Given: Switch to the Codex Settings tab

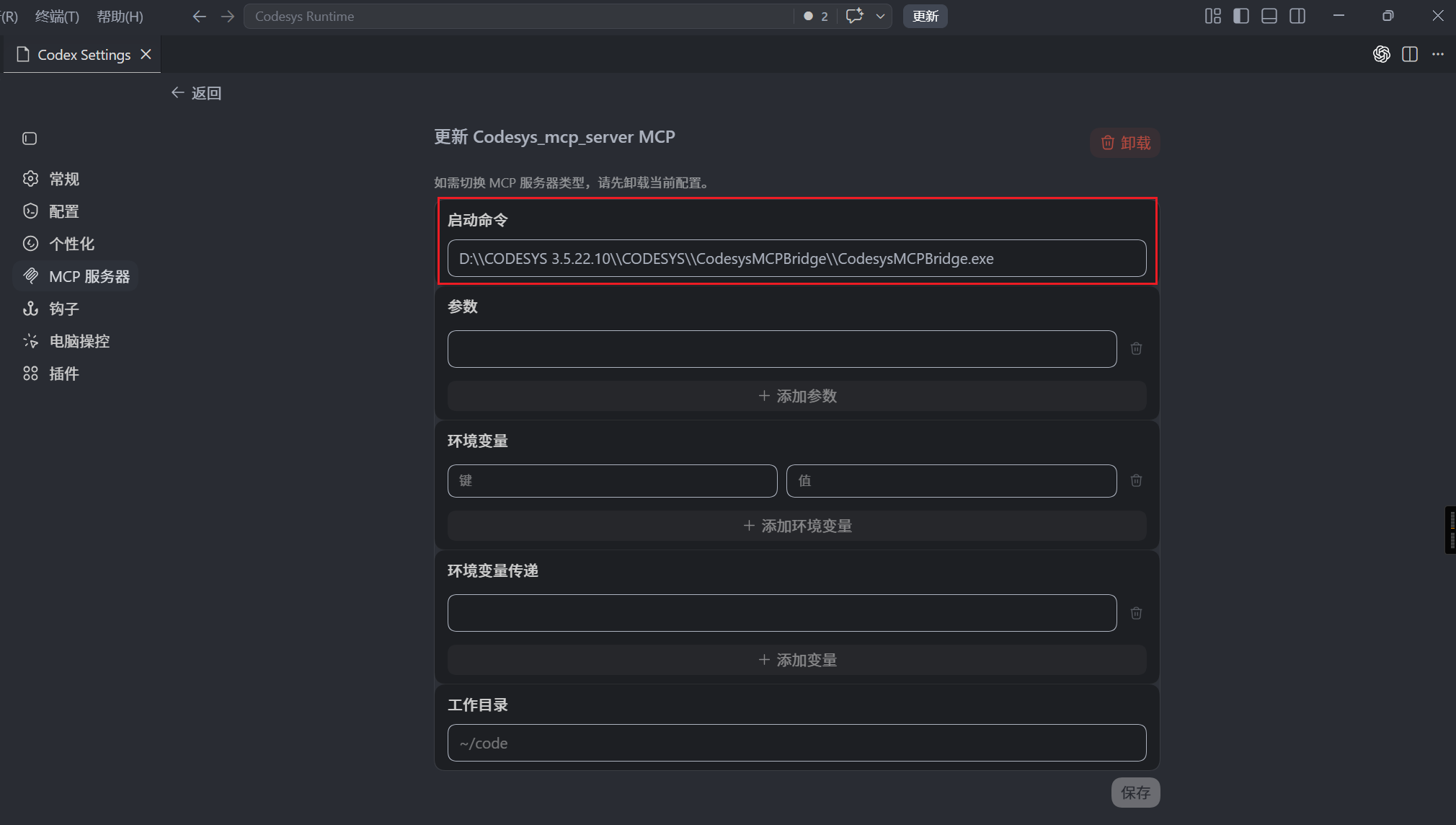Looking at the screenshot, I should (x=84, y=55).
